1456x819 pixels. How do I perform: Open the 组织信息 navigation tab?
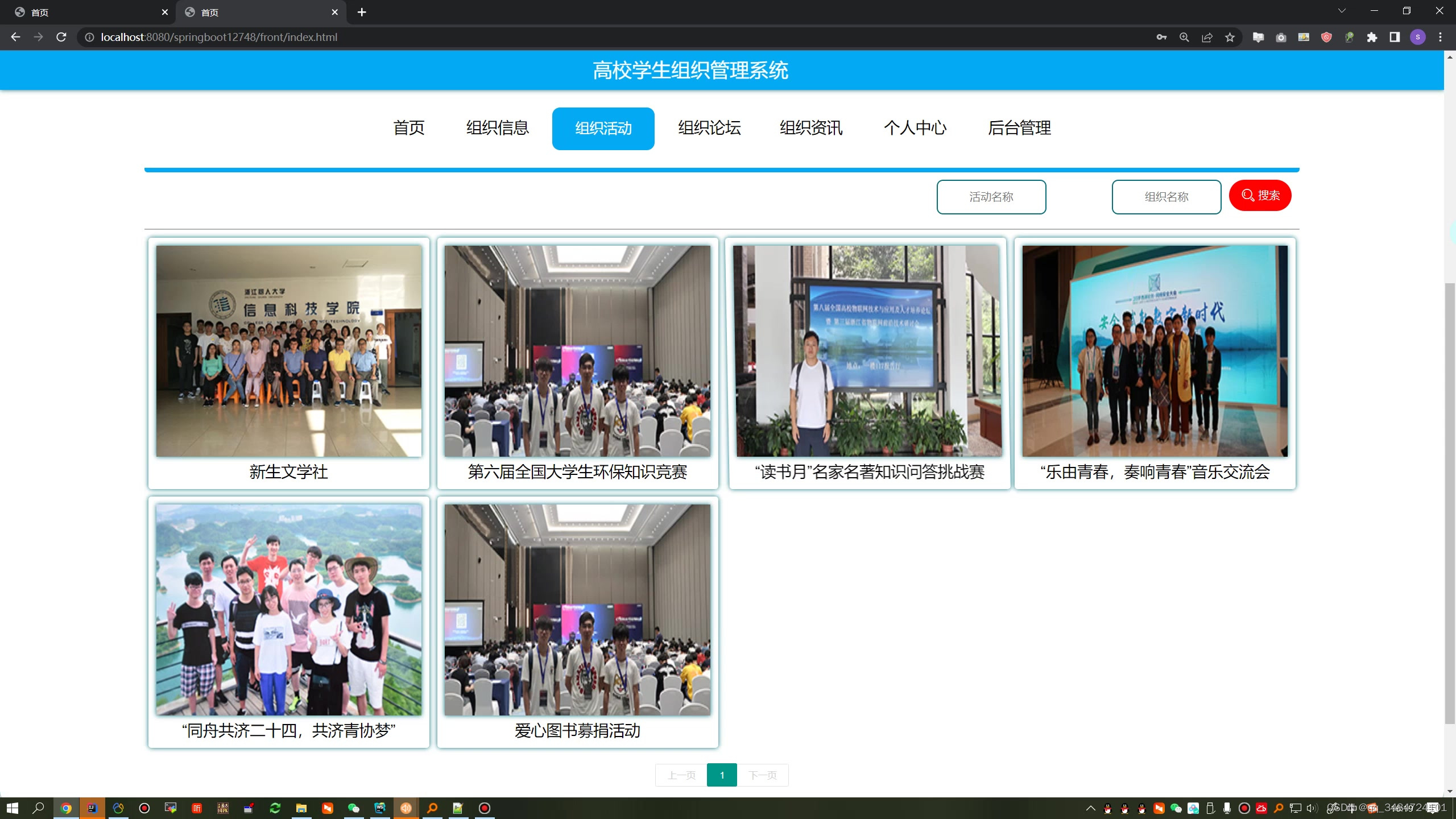[x=498, y=128]
